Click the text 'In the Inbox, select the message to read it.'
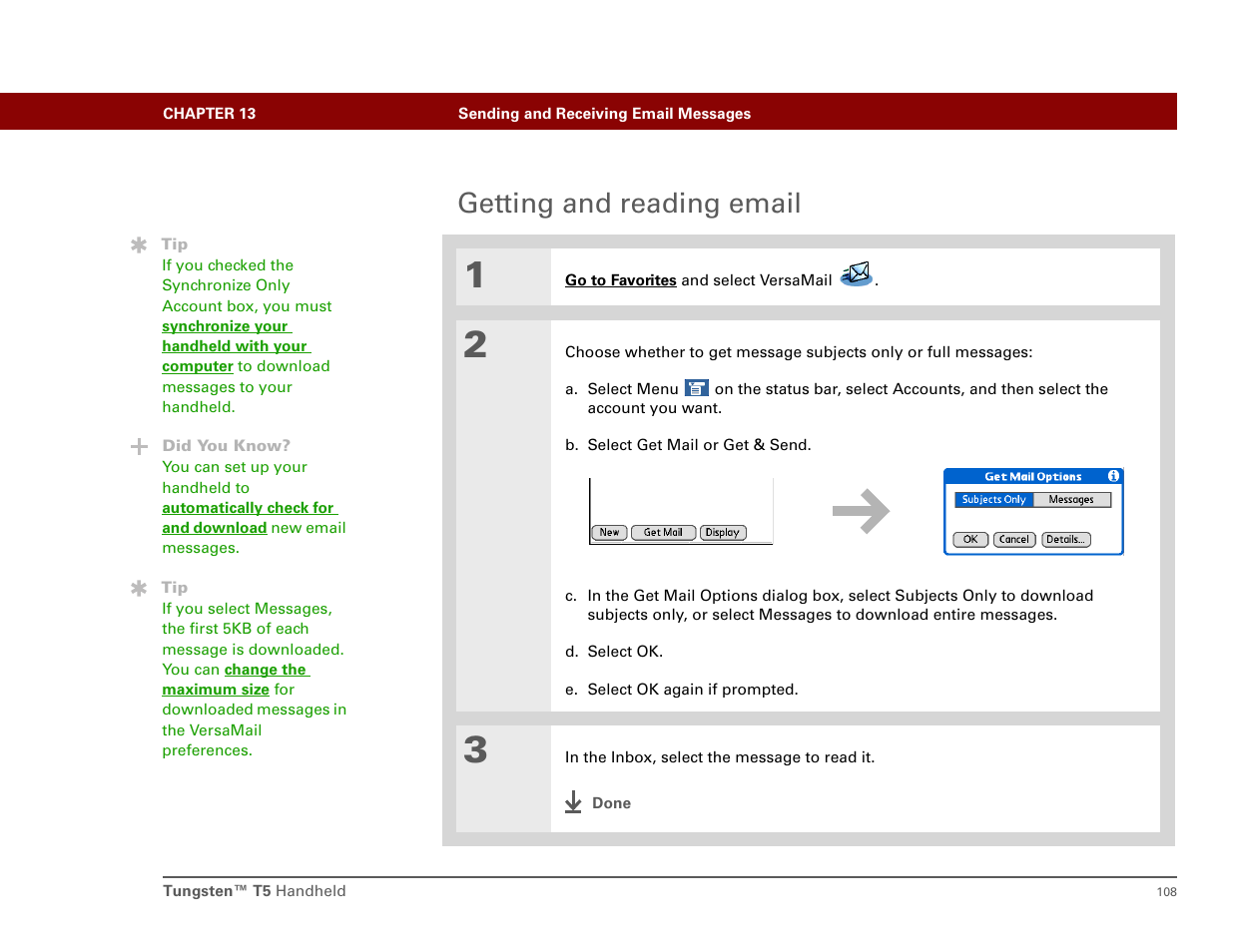 click(x=720, y=757)
